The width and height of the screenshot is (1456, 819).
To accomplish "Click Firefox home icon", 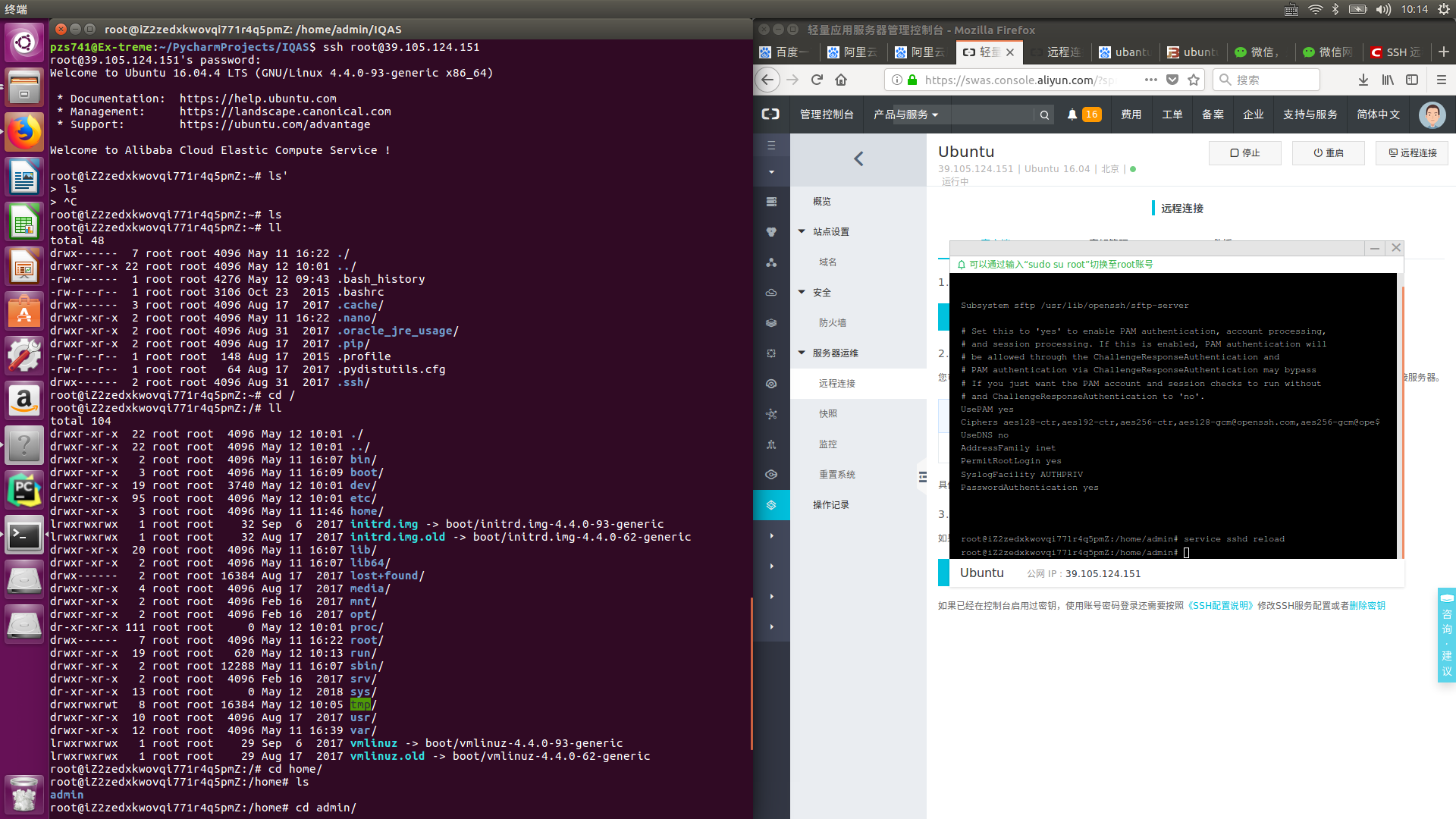I will pos(841,80).
